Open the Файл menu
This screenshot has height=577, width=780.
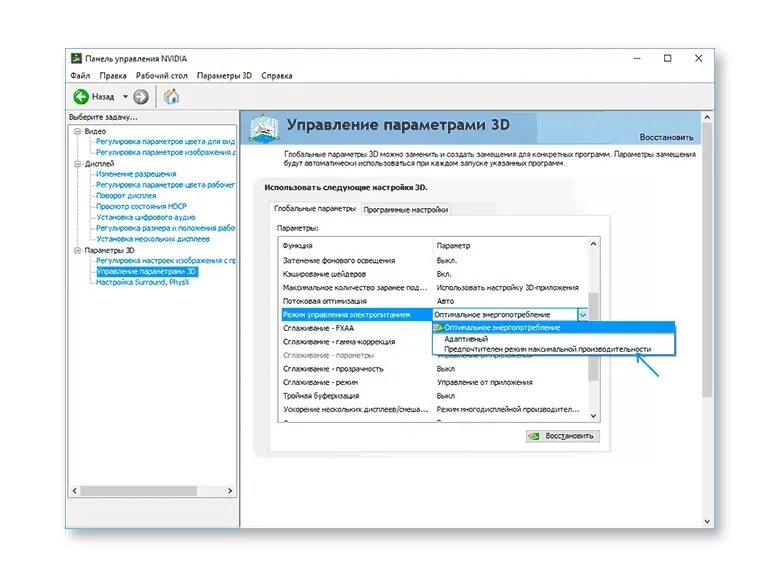click(80, 76)
